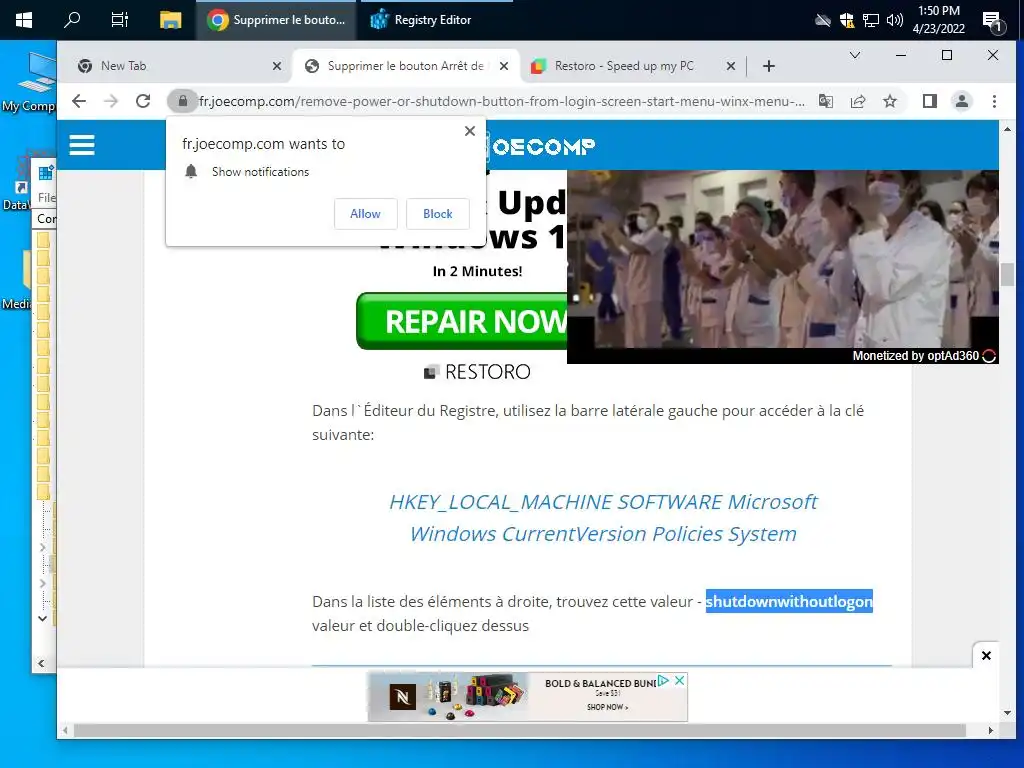
Task: Show the clock and date flyout
Action: pyautogui.click(x=938, y=20)
